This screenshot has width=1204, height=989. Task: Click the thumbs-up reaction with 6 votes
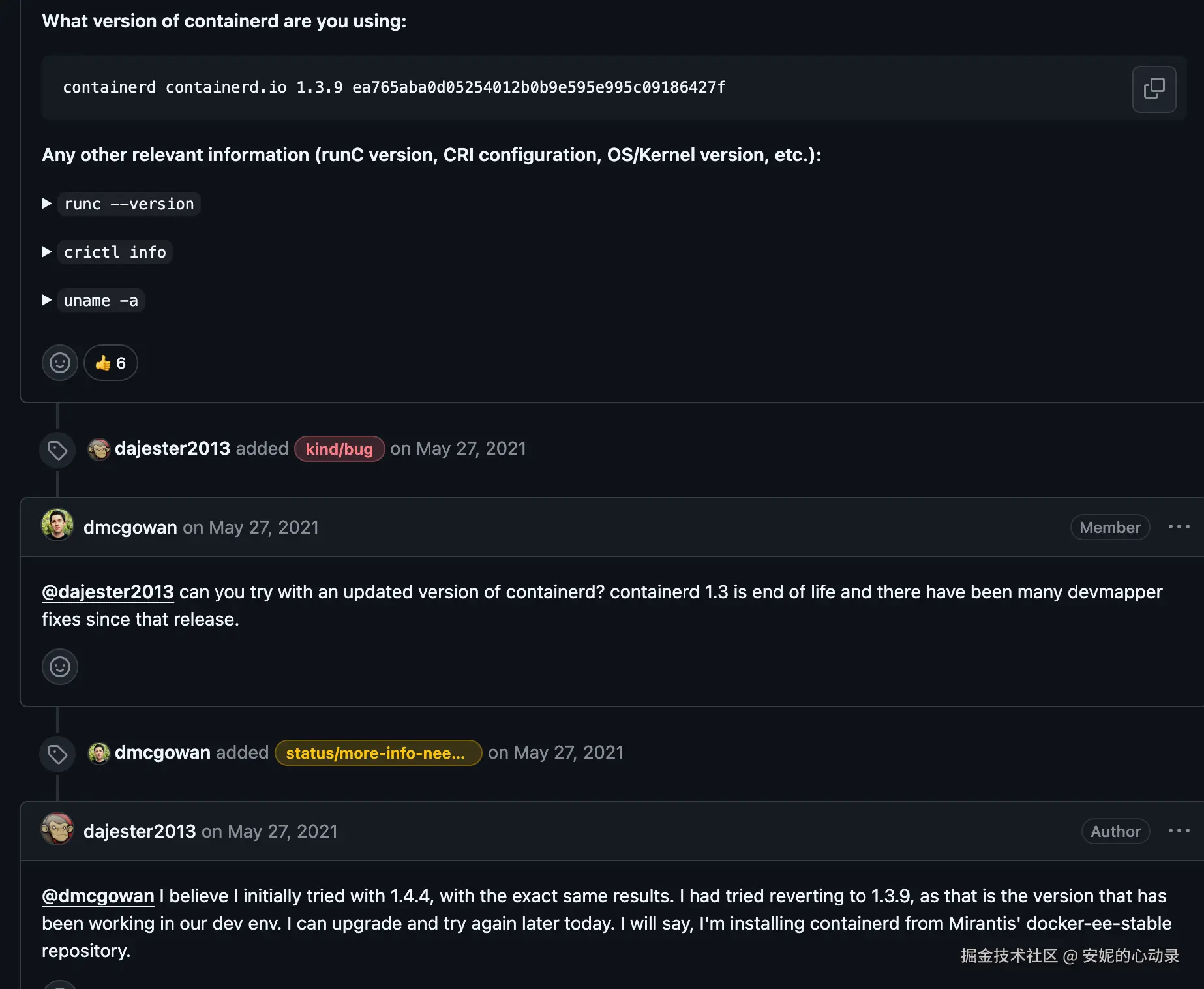(111, 363)
